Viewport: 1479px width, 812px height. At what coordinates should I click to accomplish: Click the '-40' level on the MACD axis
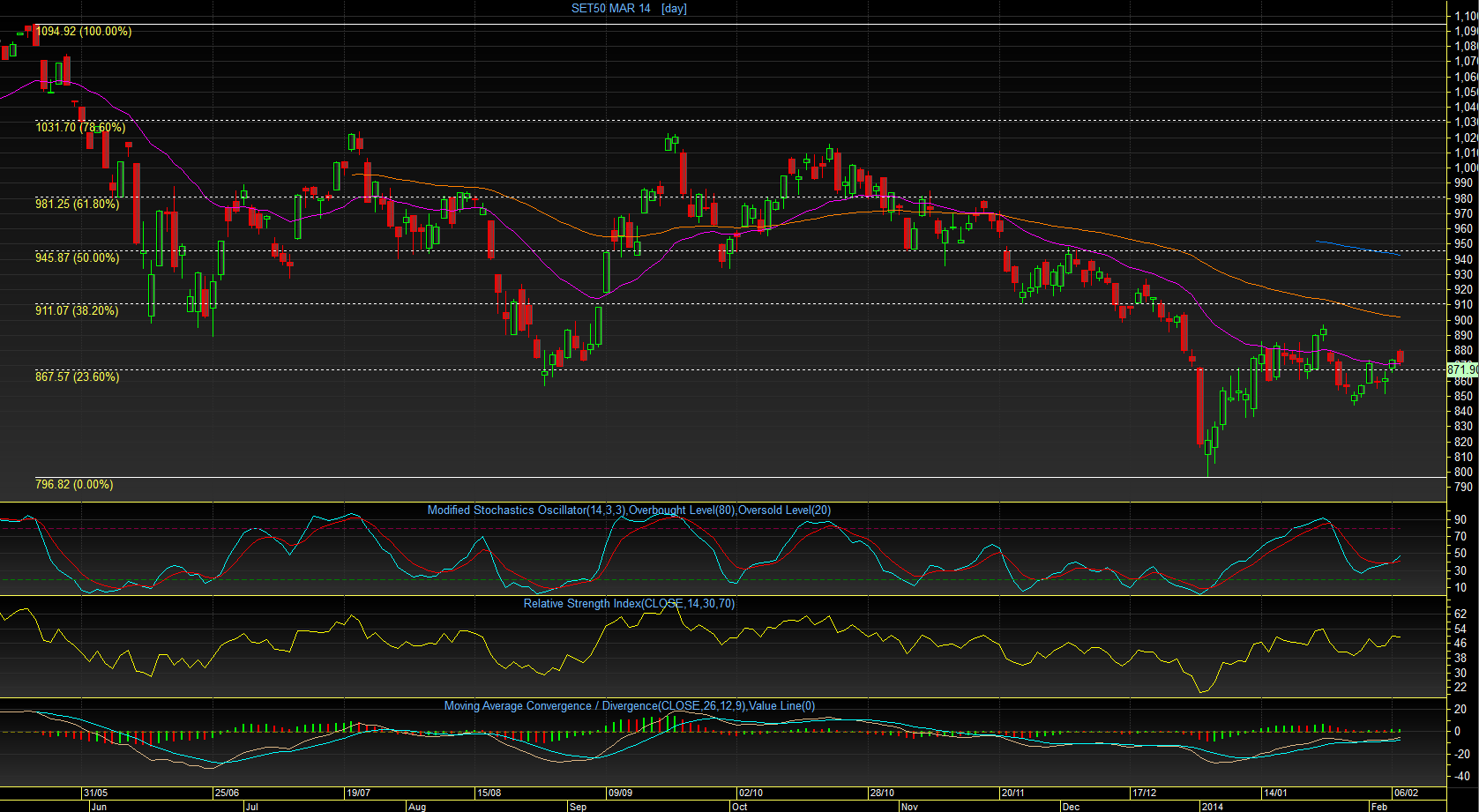[x=1461, y=777]
